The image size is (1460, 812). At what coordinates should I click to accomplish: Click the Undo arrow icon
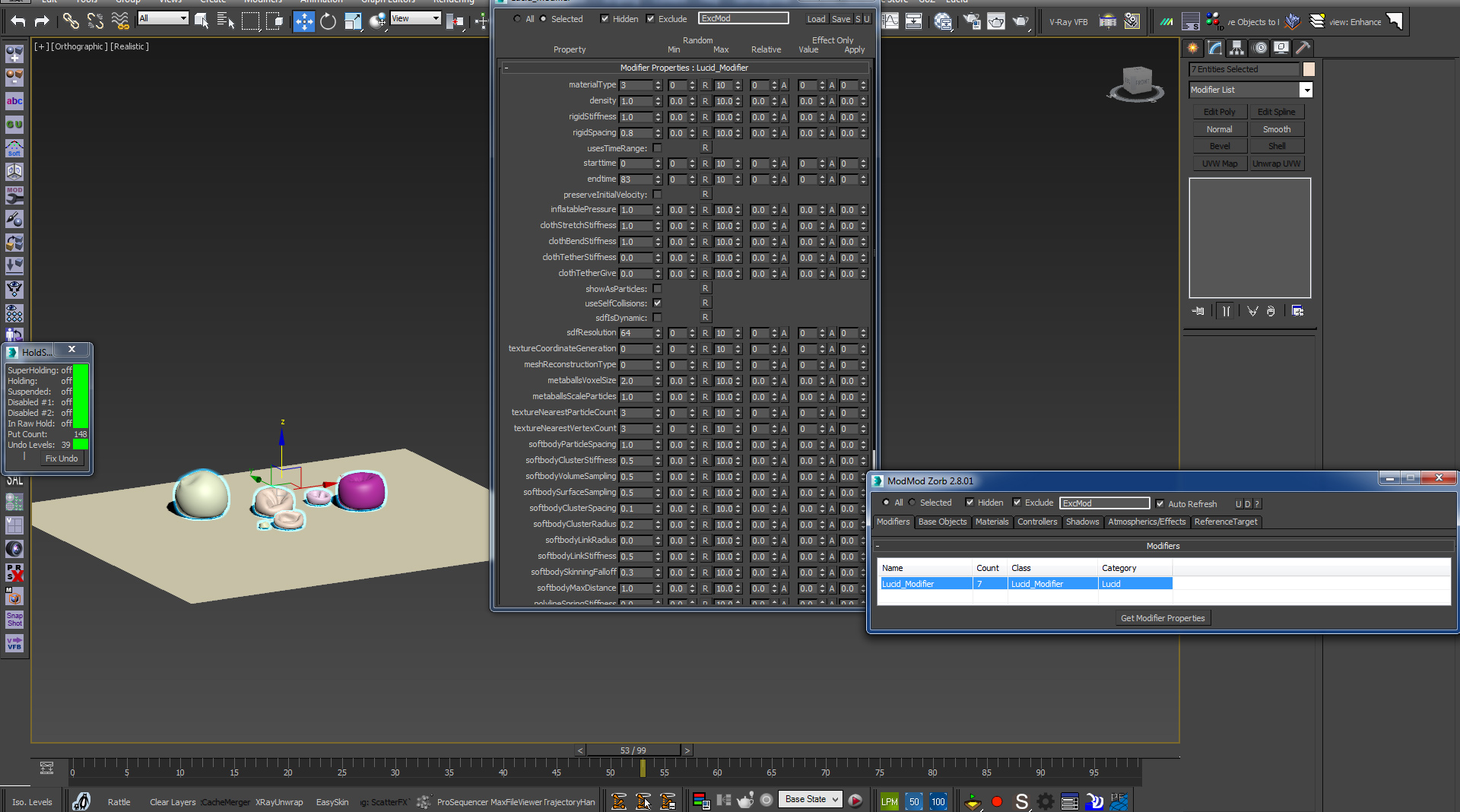click(18, 22)
